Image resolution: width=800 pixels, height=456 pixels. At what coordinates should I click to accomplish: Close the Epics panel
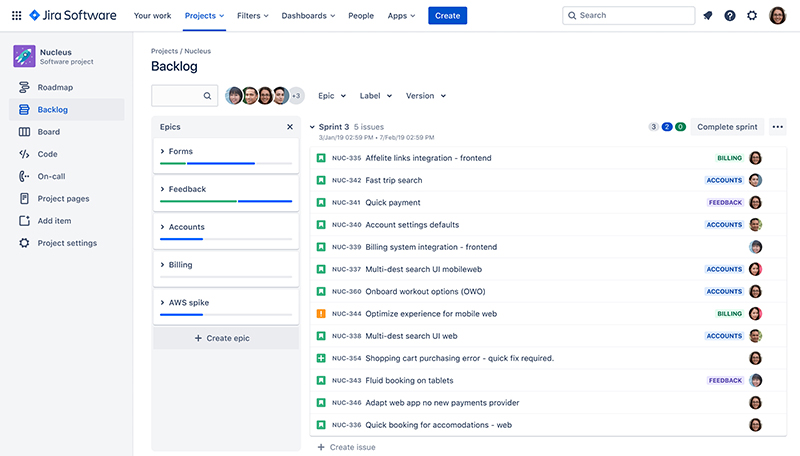tap(290, 127)
